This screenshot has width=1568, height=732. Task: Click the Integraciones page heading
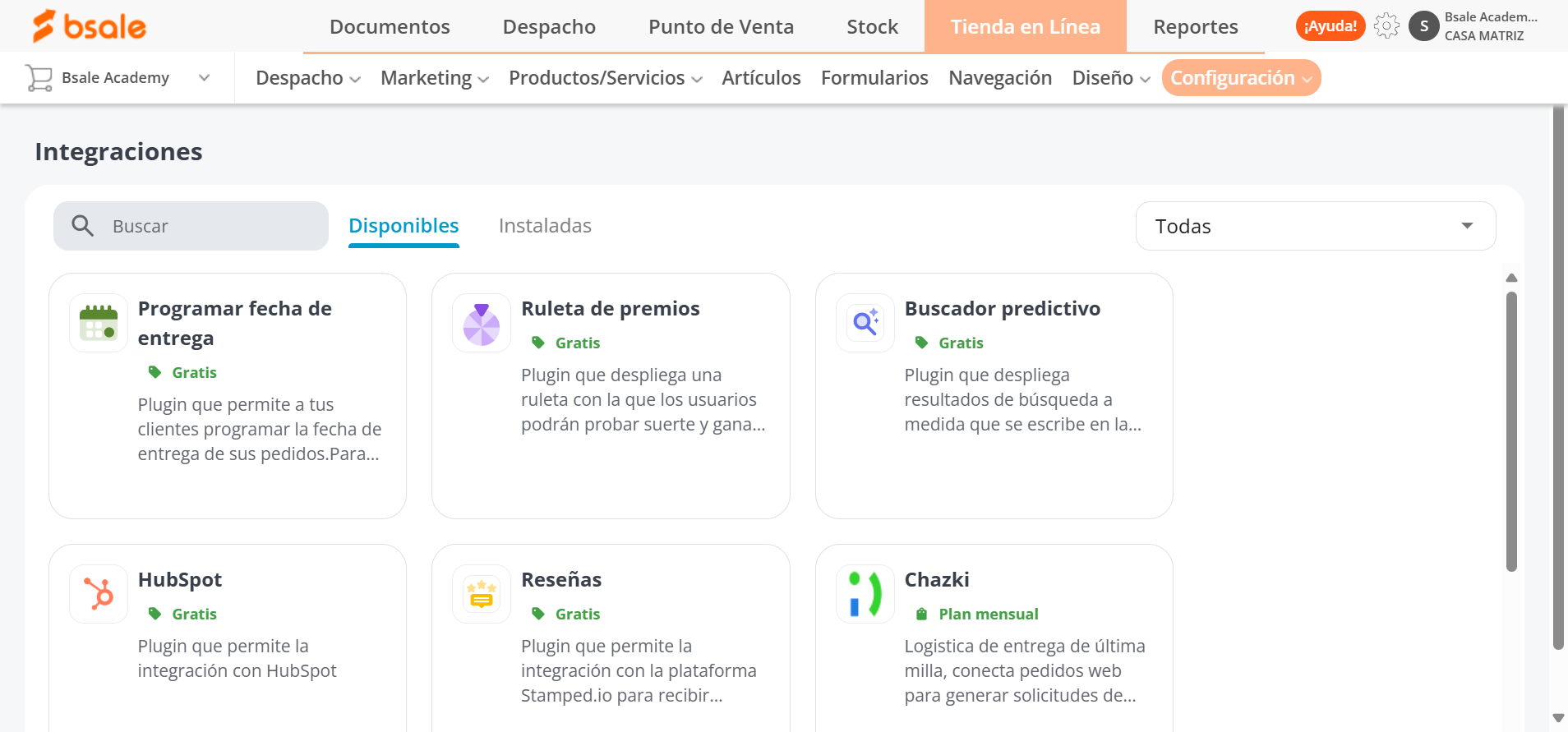point(118,152)
